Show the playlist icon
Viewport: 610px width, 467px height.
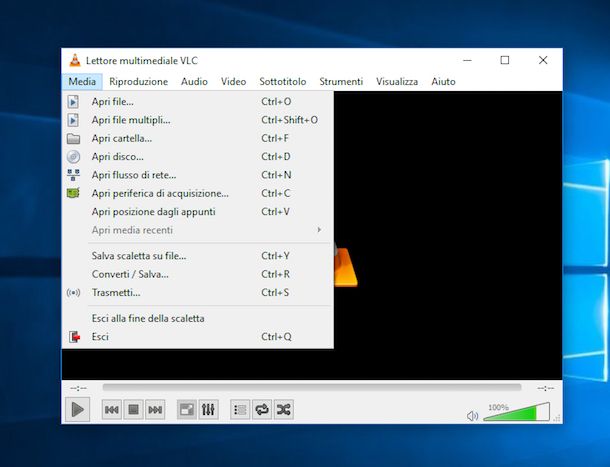pyautogui.click(x=240, y=409)
